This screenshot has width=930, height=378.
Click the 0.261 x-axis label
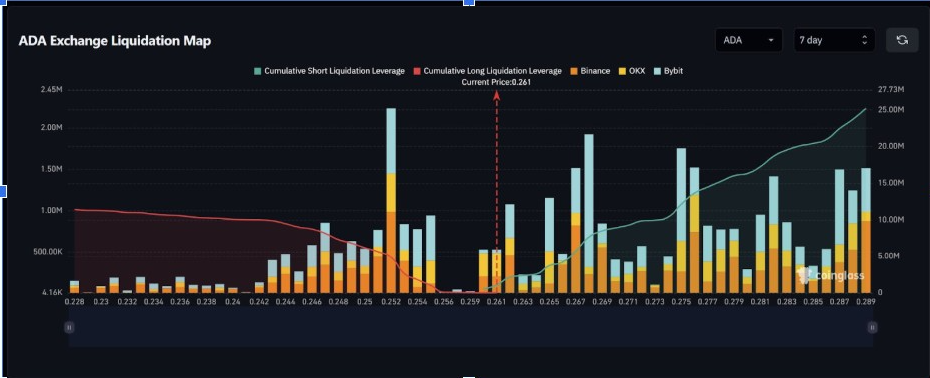coord(496,301)
